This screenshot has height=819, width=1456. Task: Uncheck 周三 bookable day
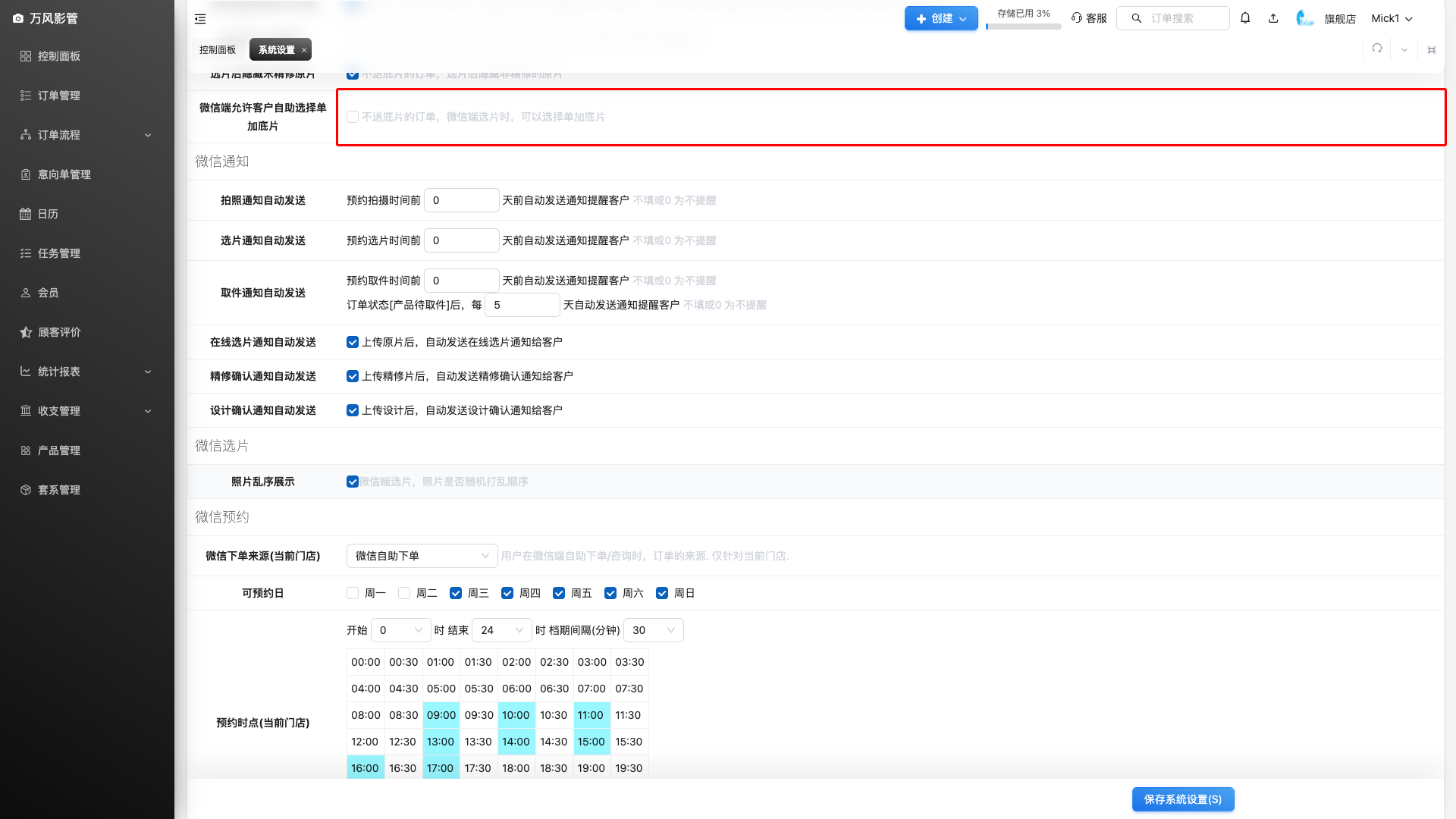coord(456,593)
